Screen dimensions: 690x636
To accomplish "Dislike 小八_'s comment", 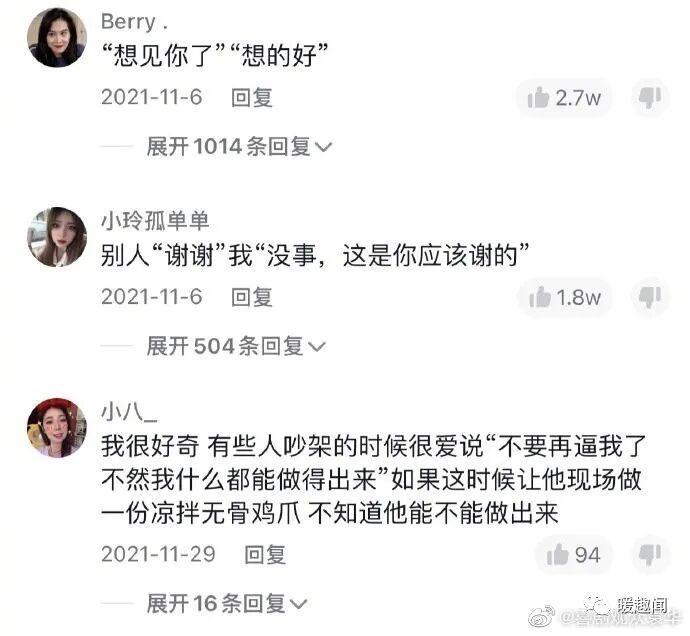I will point(650,555).
